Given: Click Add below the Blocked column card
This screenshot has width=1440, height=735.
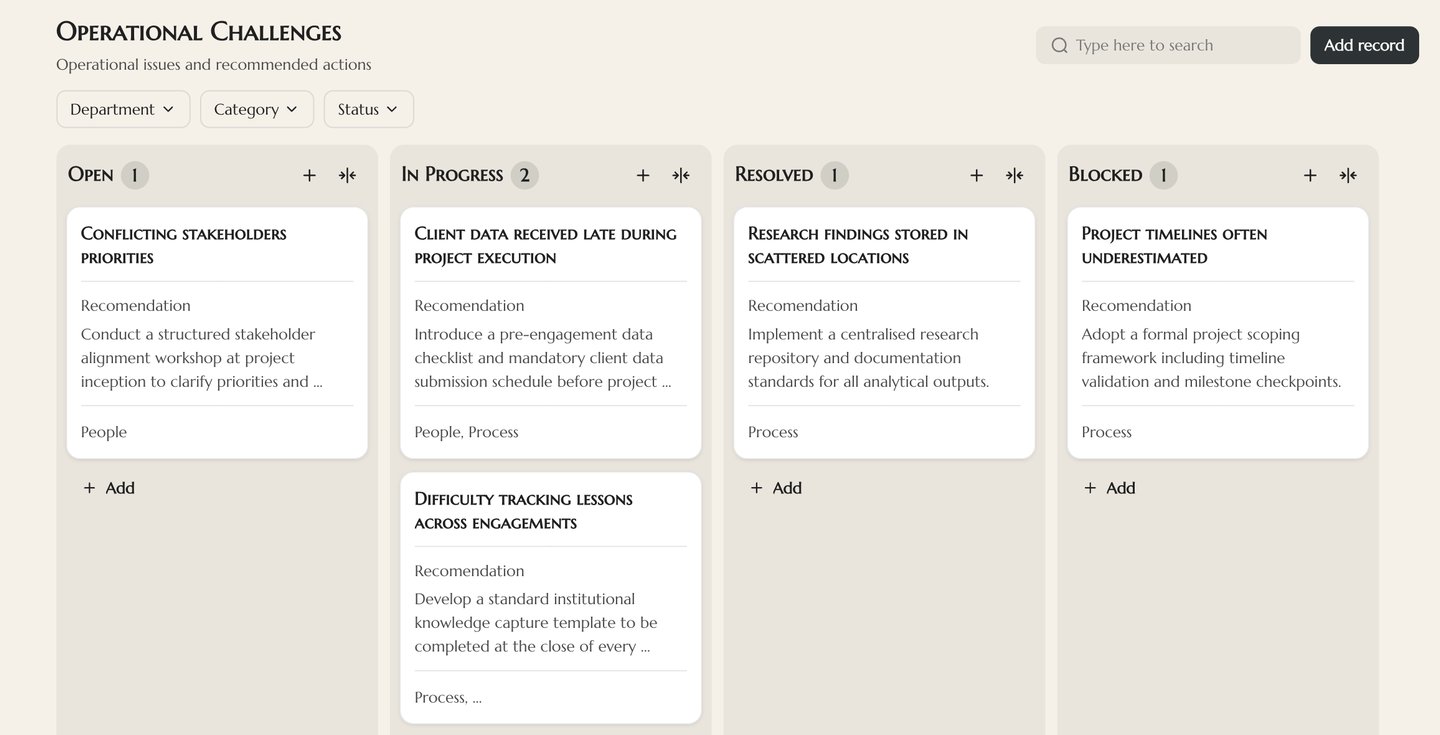Looking at the screenshot, I should pos(1110,488).
